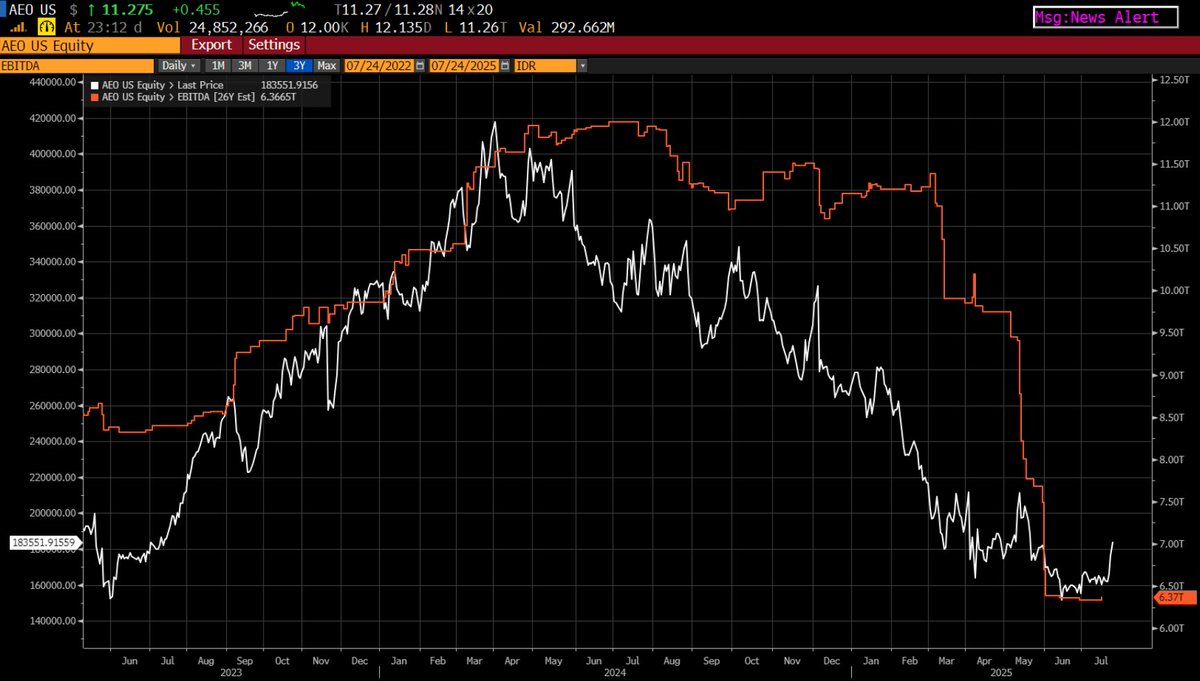
Task: Click the 440000.00 left axis label
Action: (55, 84)
